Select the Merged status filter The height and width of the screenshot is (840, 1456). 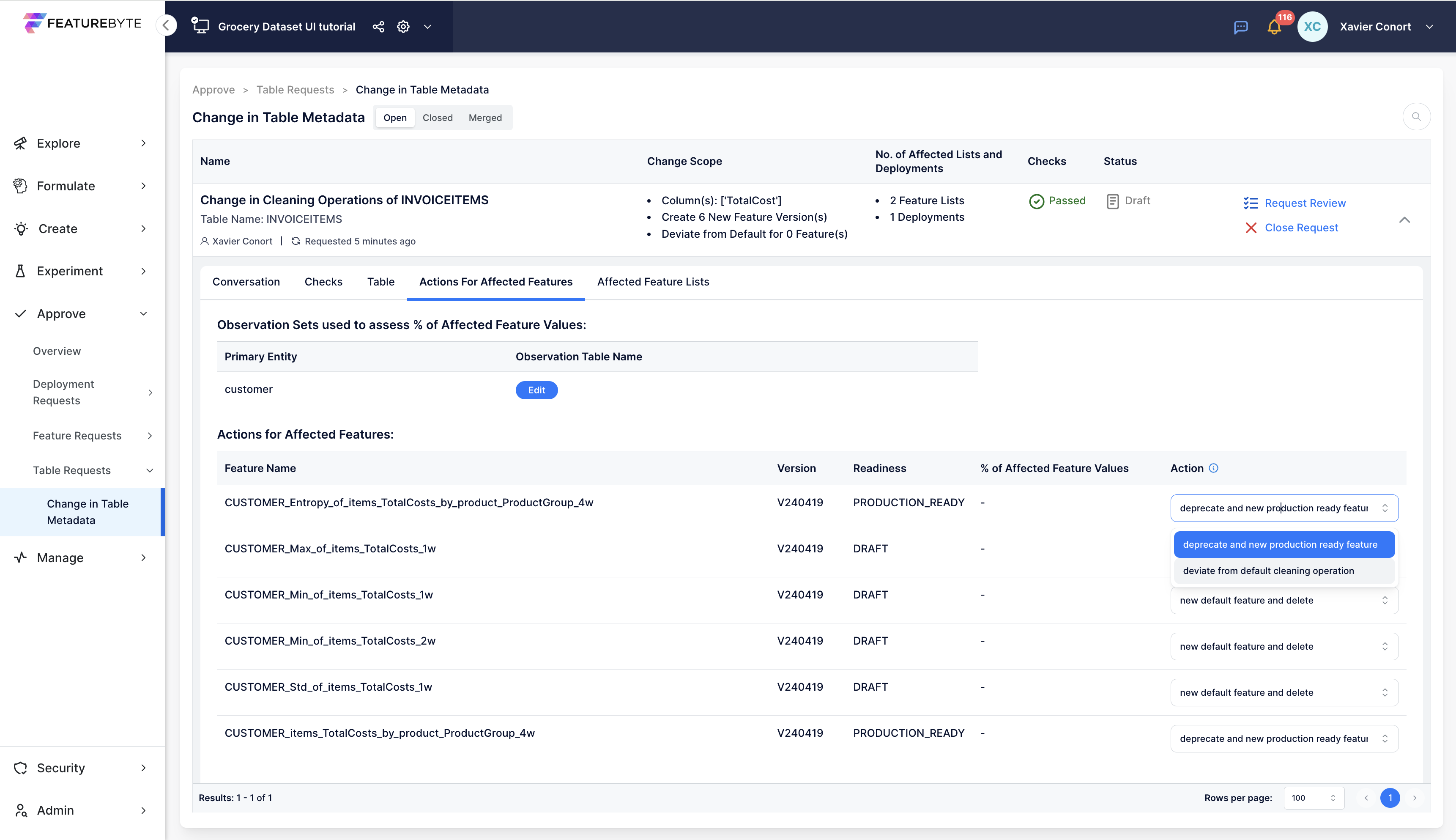485,118
